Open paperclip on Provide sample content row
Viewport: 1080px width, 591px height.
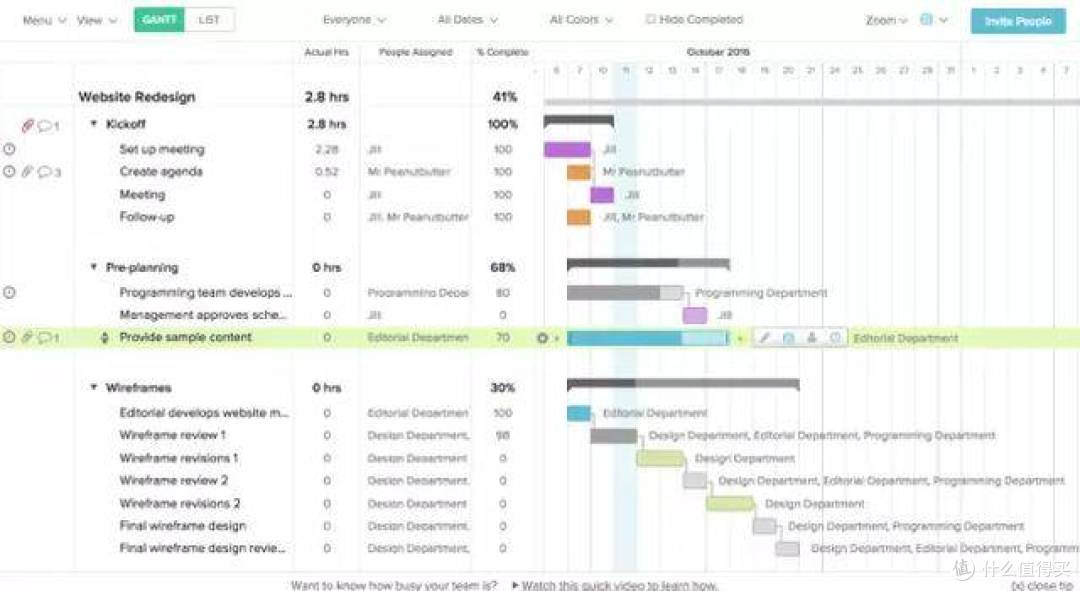tap(27, 337)
